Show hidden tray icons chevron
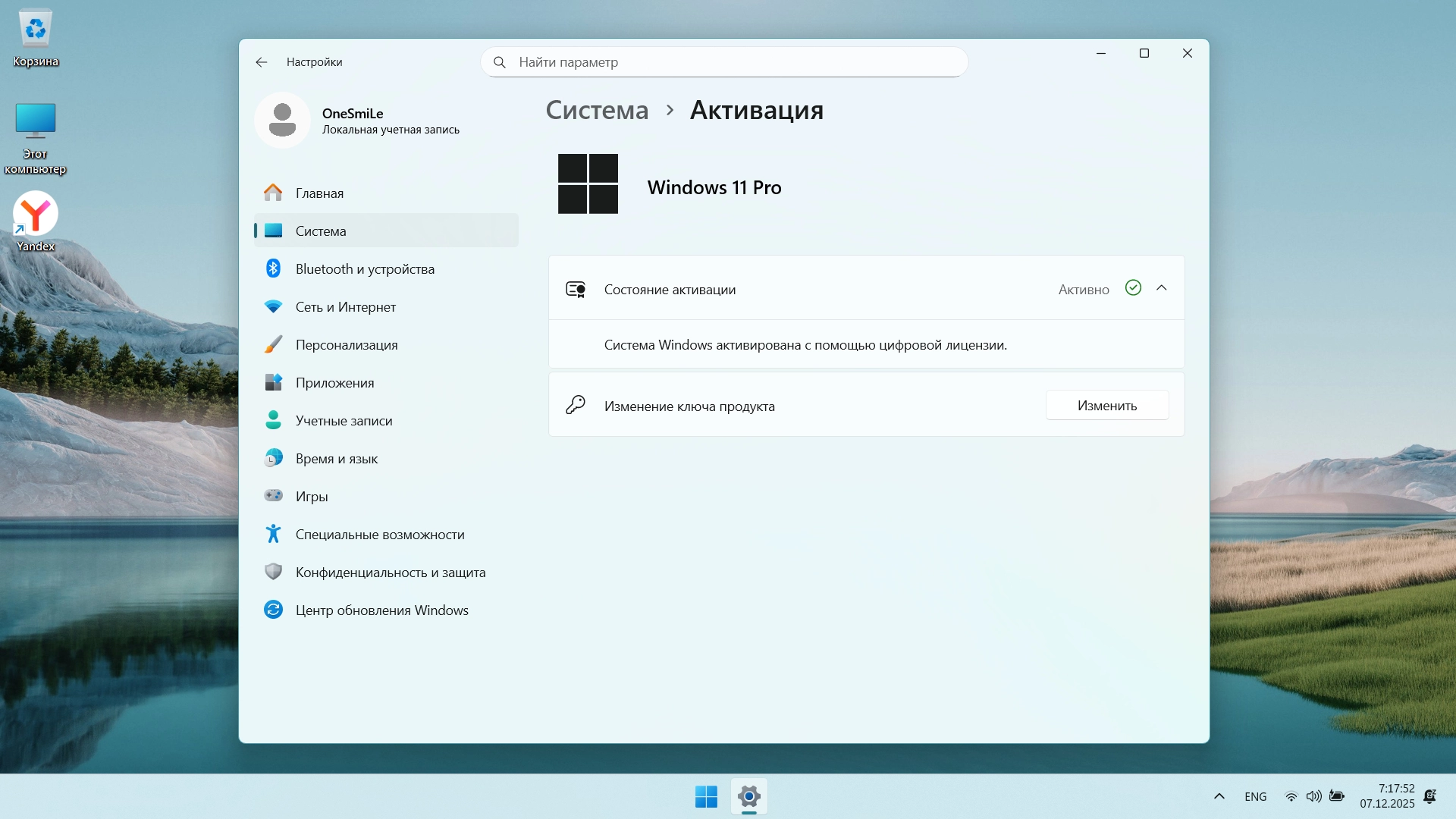Screen dimensions: 1456x819 tap(1219, 796)
